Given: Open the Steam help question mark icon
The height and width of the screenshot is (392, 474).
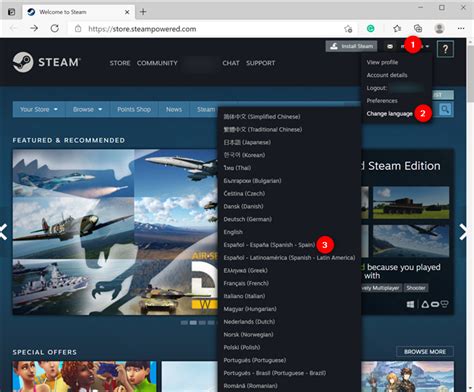Looking at the screenshot, I should coord(445,49).
